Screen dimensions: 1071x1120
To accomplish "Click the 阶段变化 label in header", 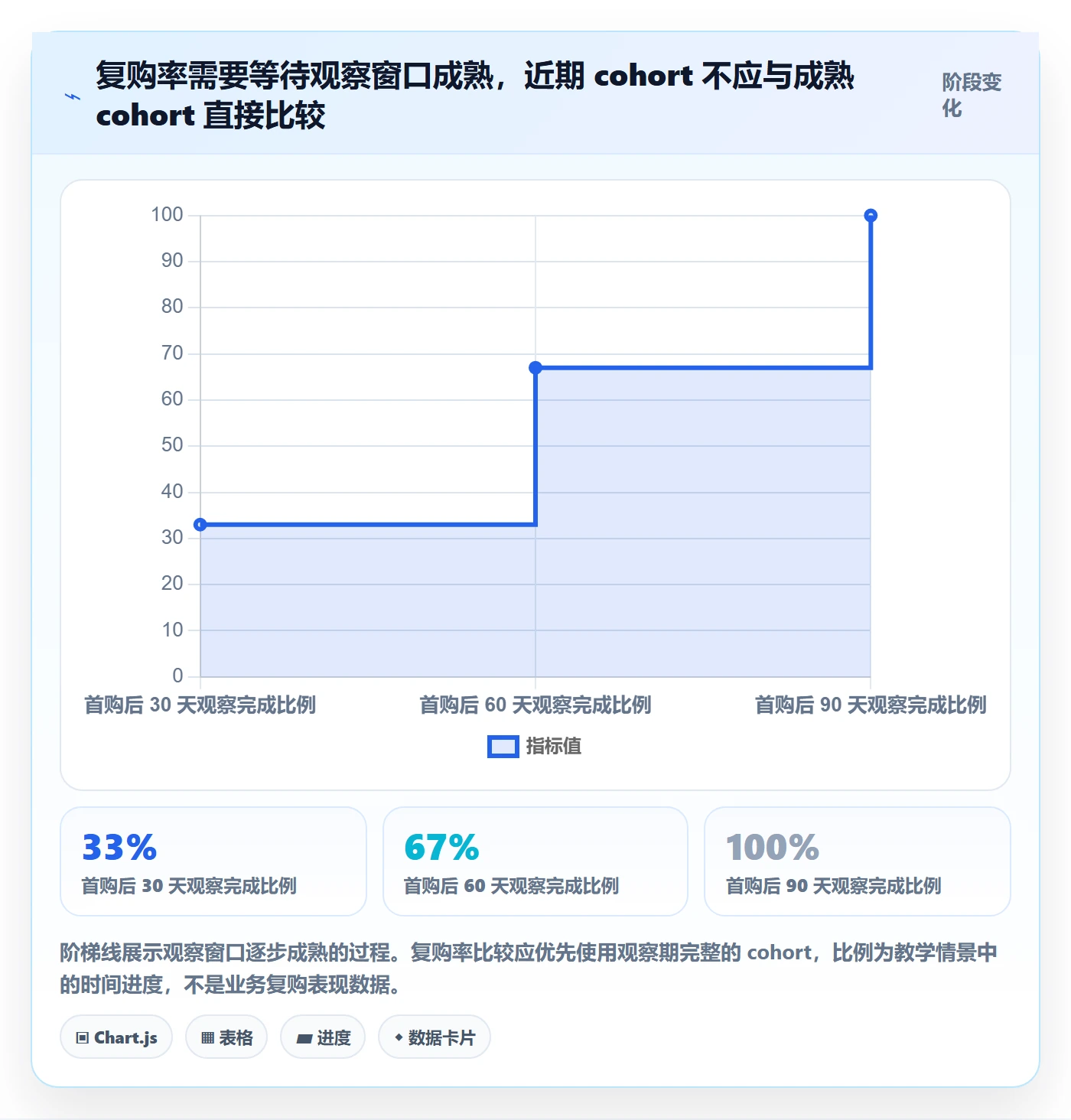I will tap(972, 95).
